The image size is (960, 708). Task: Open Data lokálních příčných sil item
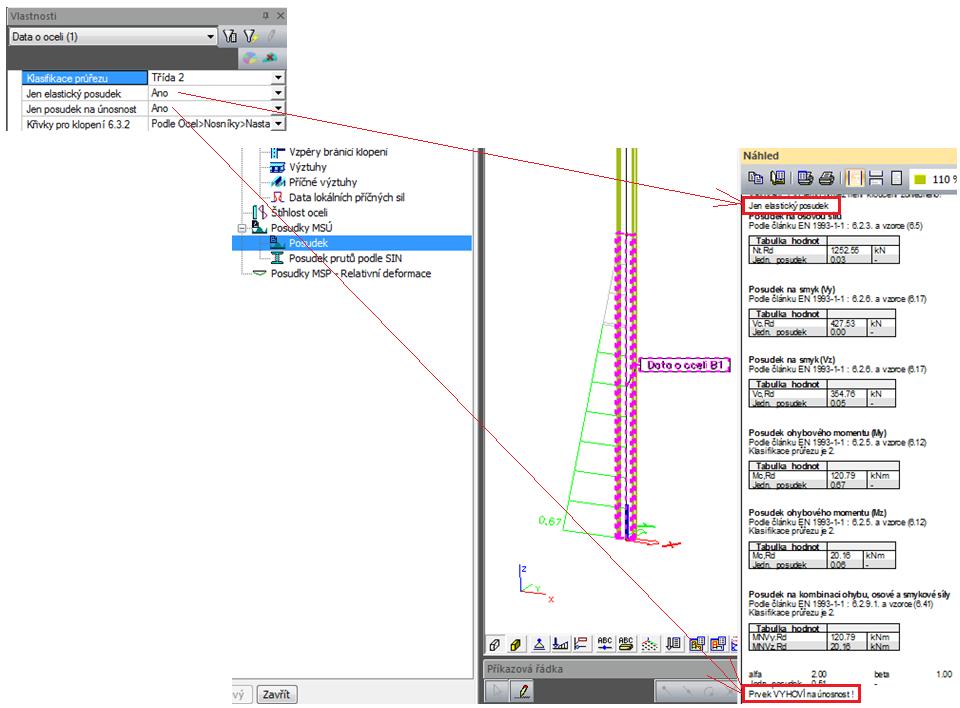(x=347, y=197)
